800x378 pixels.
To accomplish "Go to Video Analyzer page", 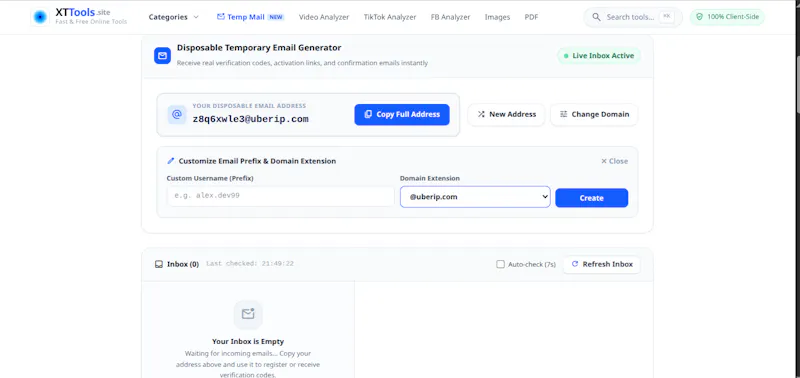I will click(324, 17).
